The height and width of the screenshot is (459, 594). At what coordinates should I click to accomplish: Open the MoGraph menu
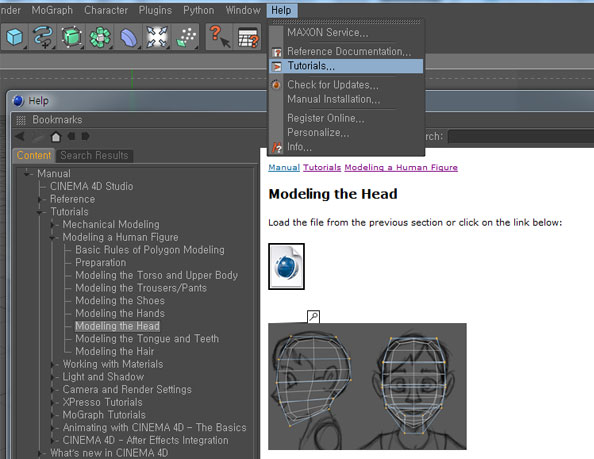click(x=52, y=10)
